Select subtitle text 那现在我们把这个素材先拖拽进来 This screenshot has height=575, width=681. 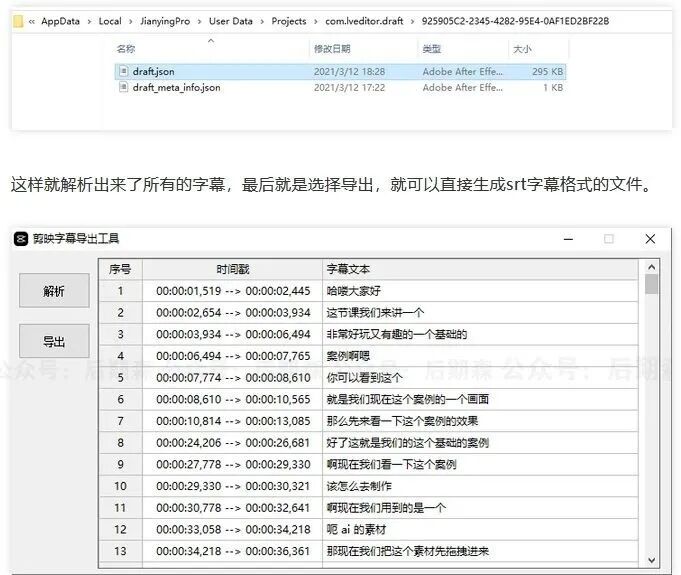[x=408, y=552]
